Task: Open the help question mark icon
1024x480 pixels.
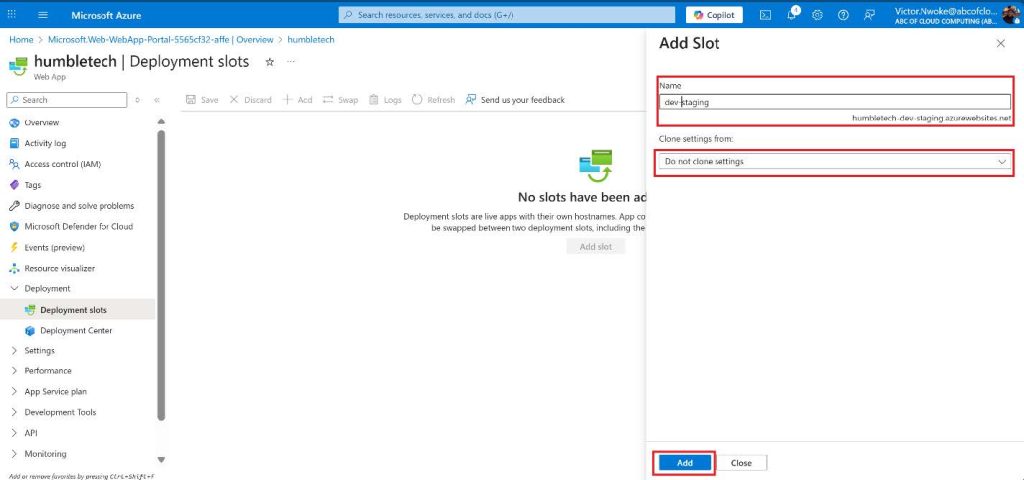Action: pyautogui.click(x=843, y=15)
